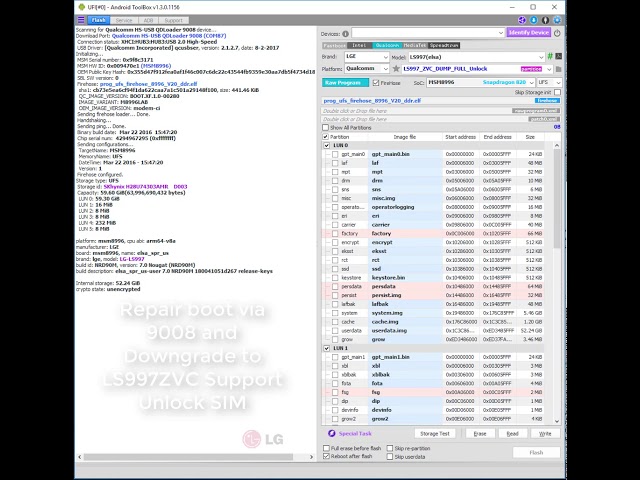Screen dimensions: 640x480
Task: Select the system.img image file cell
Action: [x=405, y=313]
